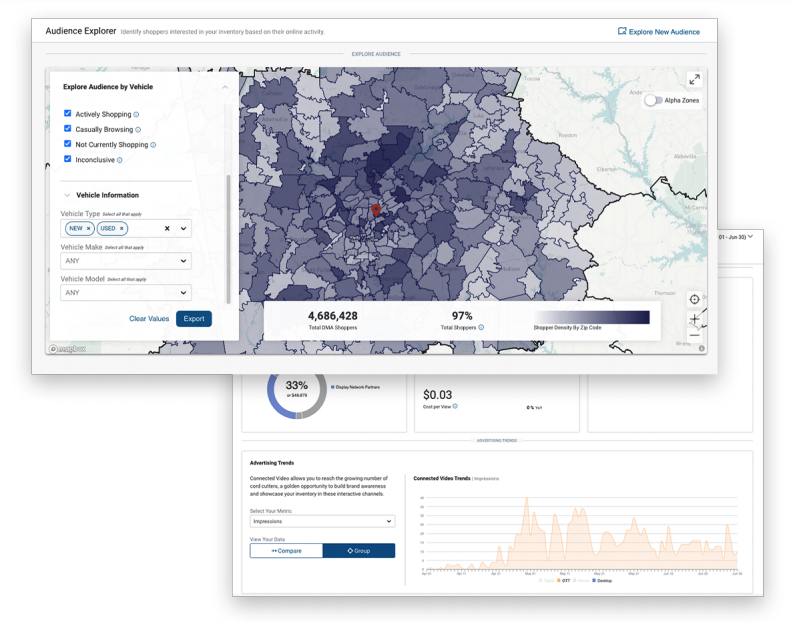The width and height of the screenshot is (793, 623).
Task: Expand the map to fullscreen
Action: pos(694,80)
